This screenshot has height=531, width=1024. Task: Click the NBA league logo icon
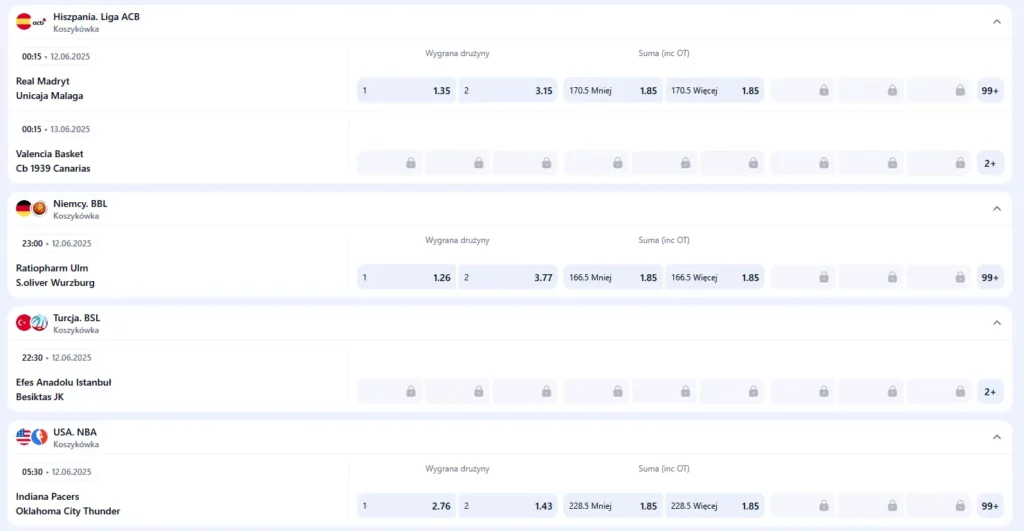(x=40, y=437)
